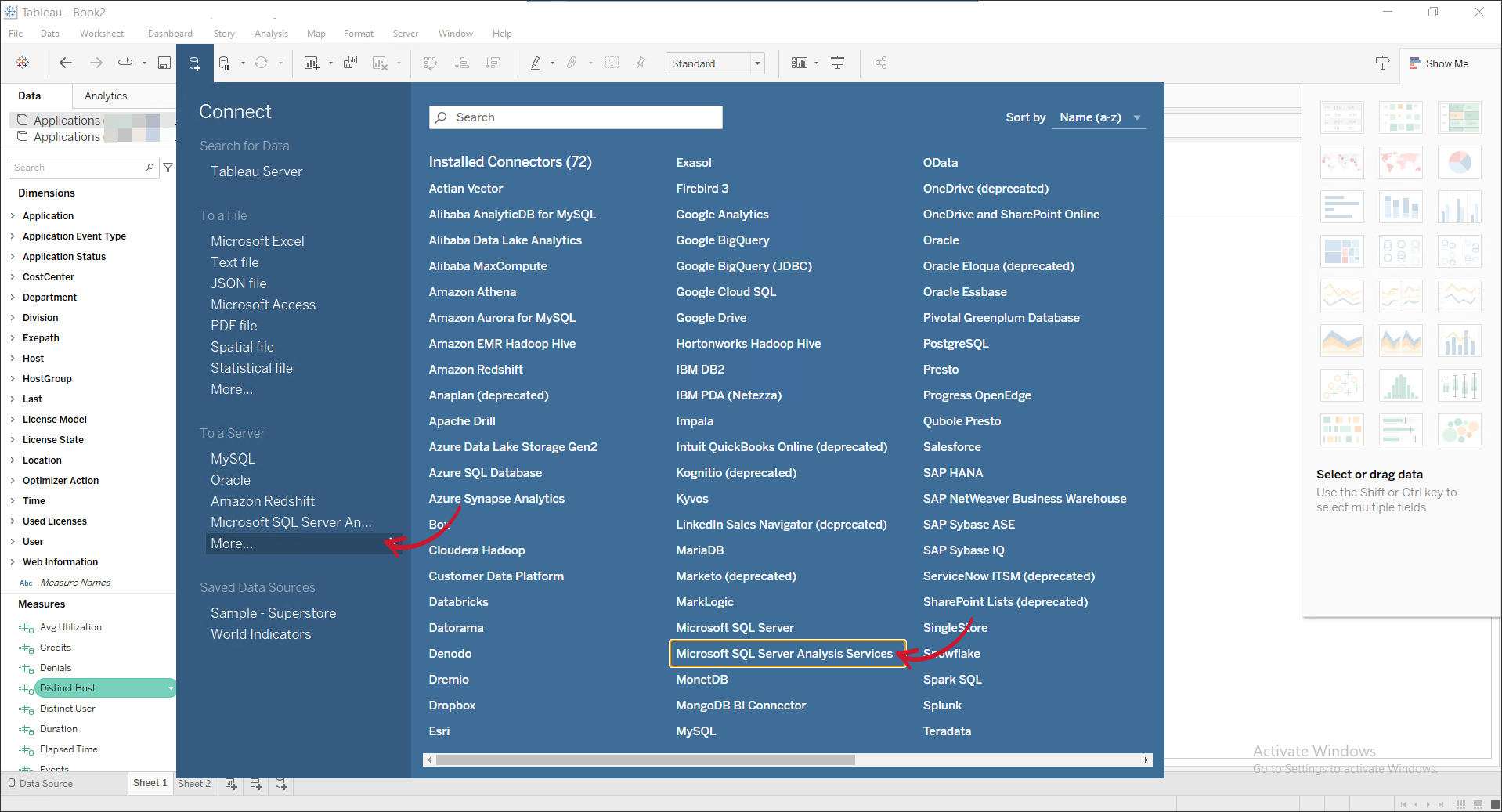Click the Sort Descending toolbar icon
Screen dimensions: 1502x812
click(493, 63)
